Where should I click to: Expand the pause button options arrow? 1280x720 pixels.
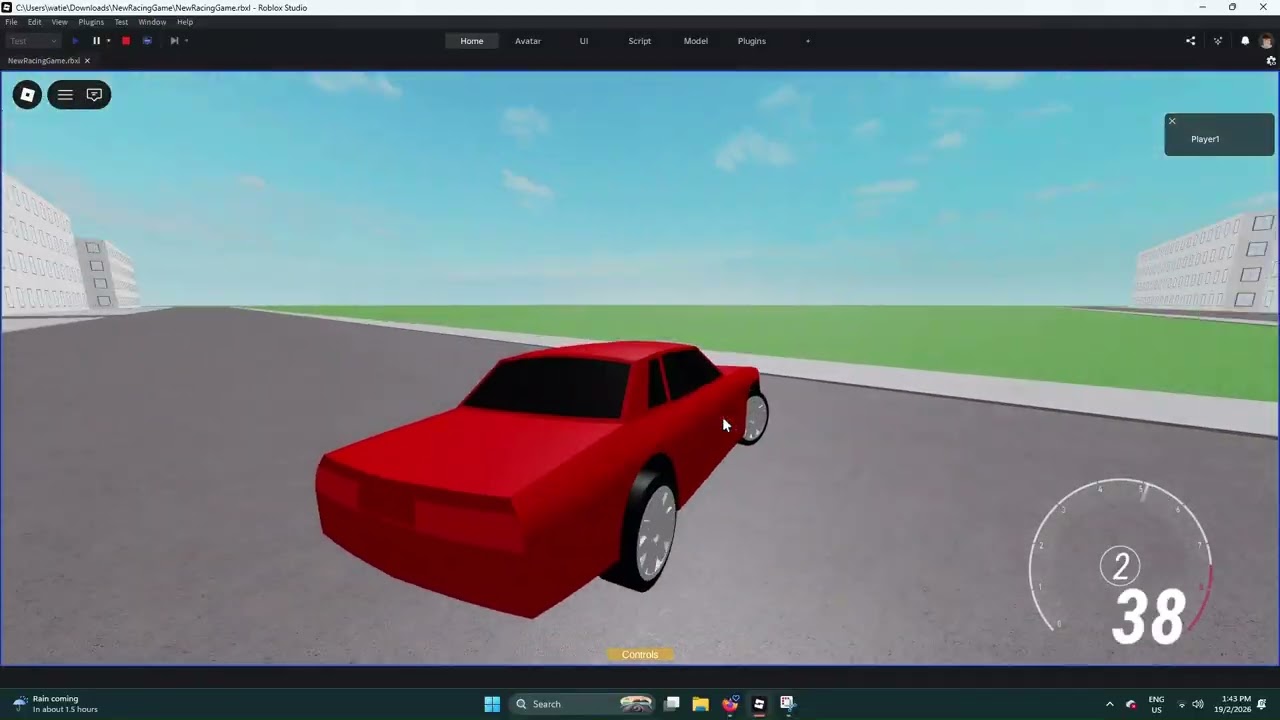click(x=108, y=41)
